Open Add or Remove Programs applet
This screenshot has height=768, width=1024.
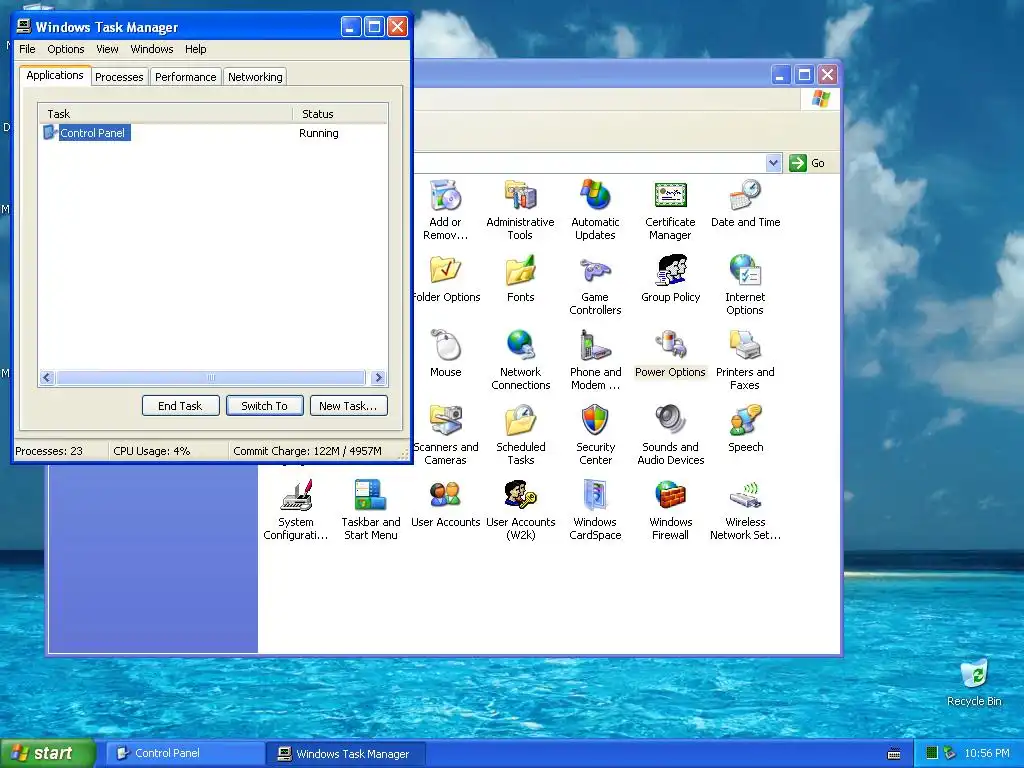point(445,210)
